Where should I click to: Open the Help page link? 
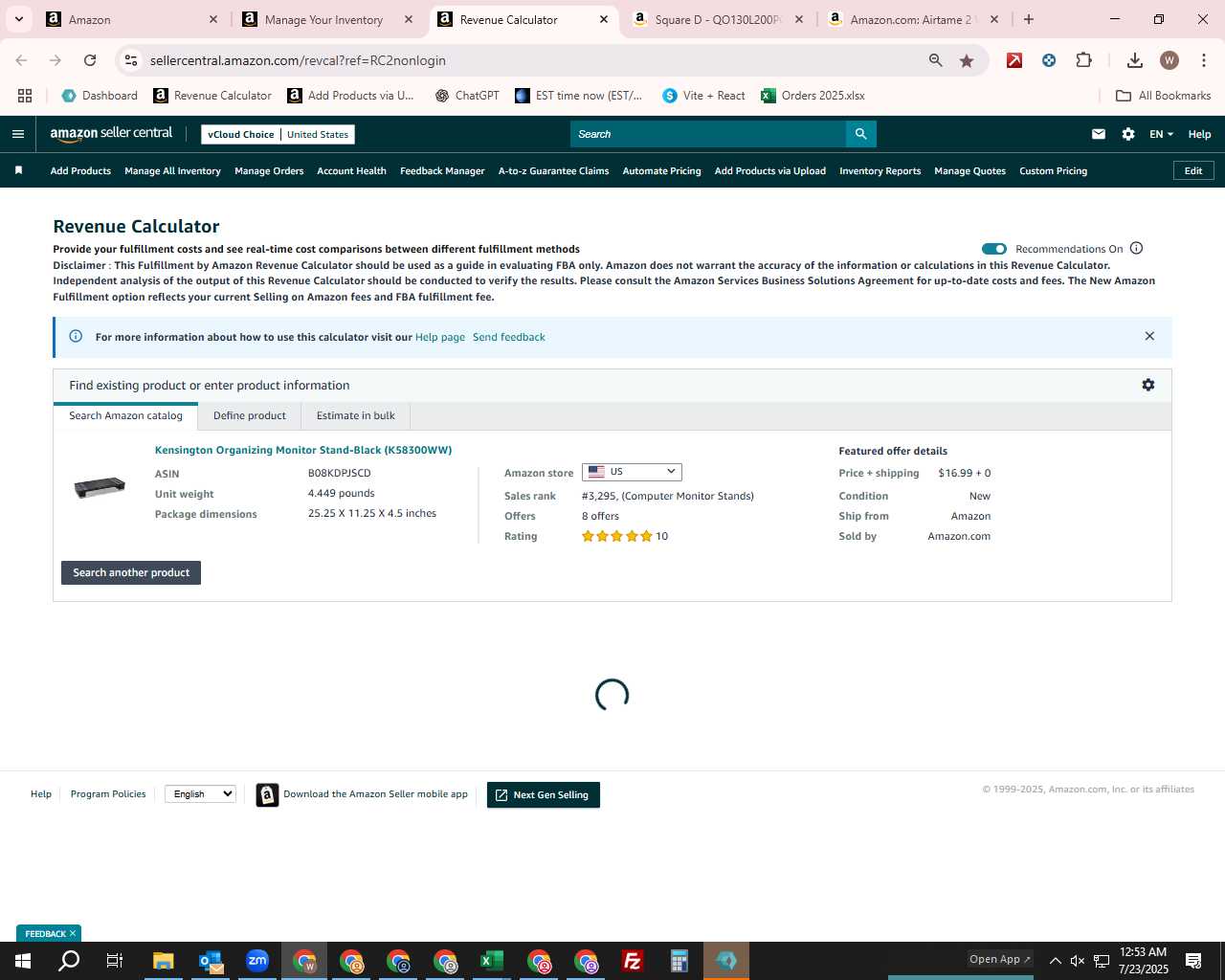click(x=440, y=337)
